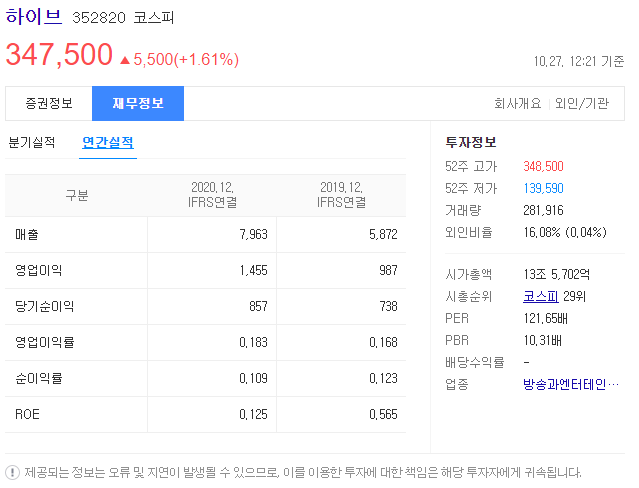
Task: Click the 투자정보 heading
Action: [x=471, y=142]
